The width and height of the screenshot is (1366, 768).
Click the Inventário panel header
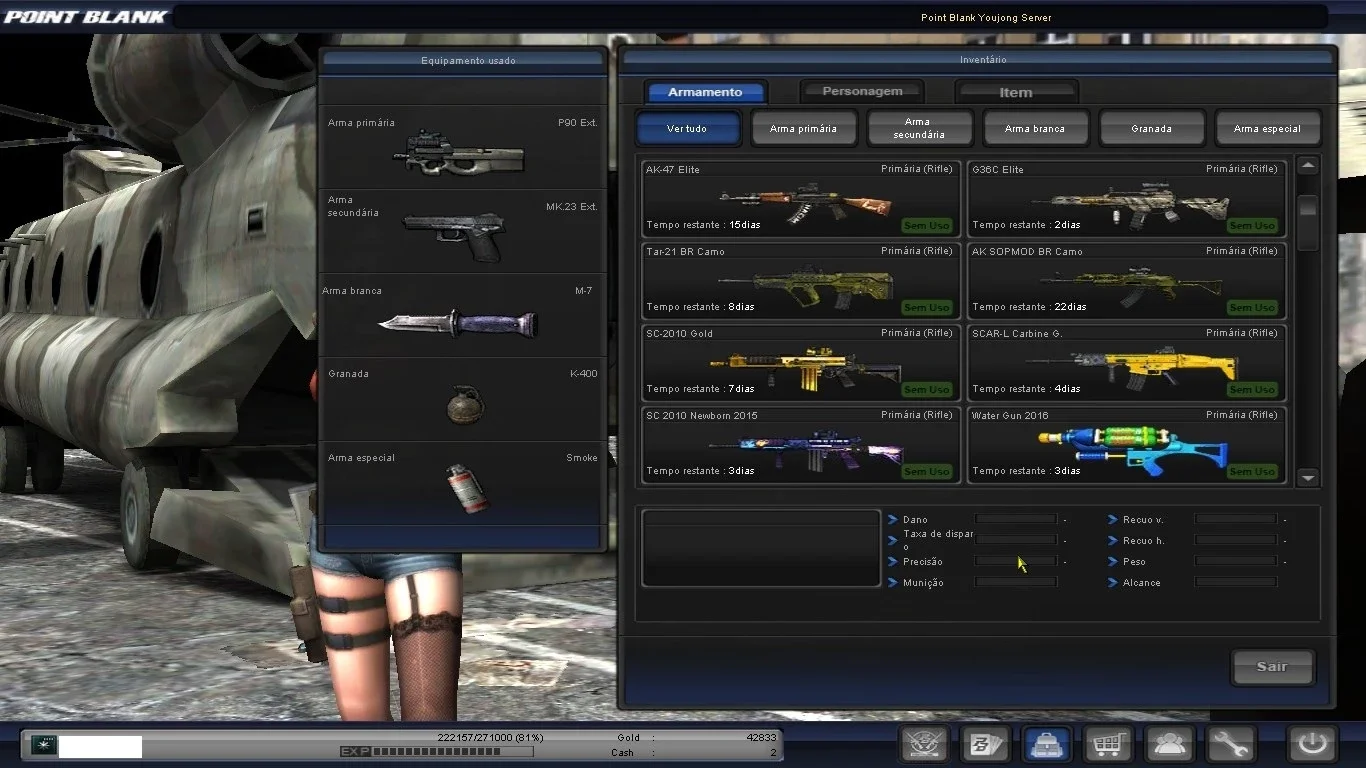pyautogui.click(x=977, y=60)
